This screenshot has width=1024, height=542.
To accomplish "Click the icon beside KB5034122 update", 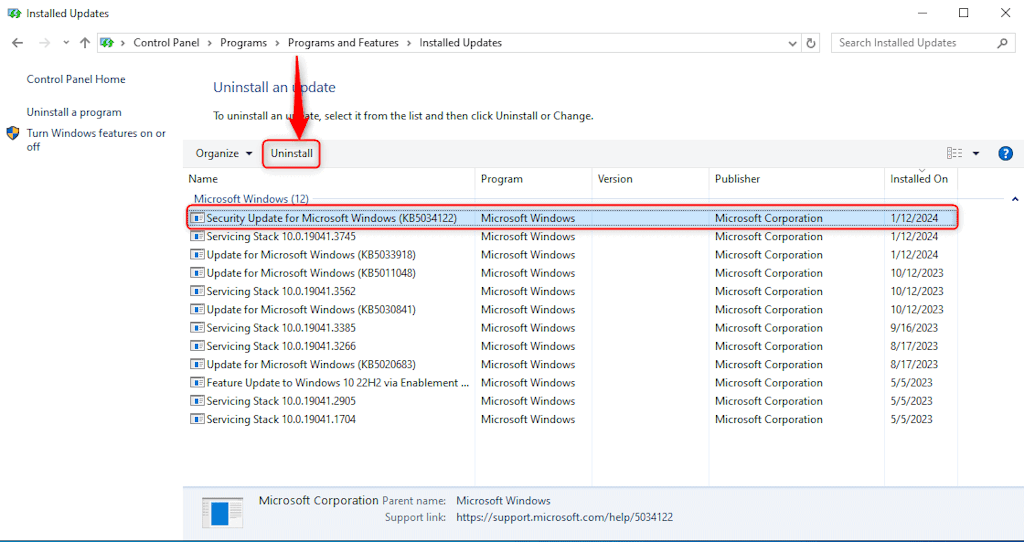I will coord(197,218).
